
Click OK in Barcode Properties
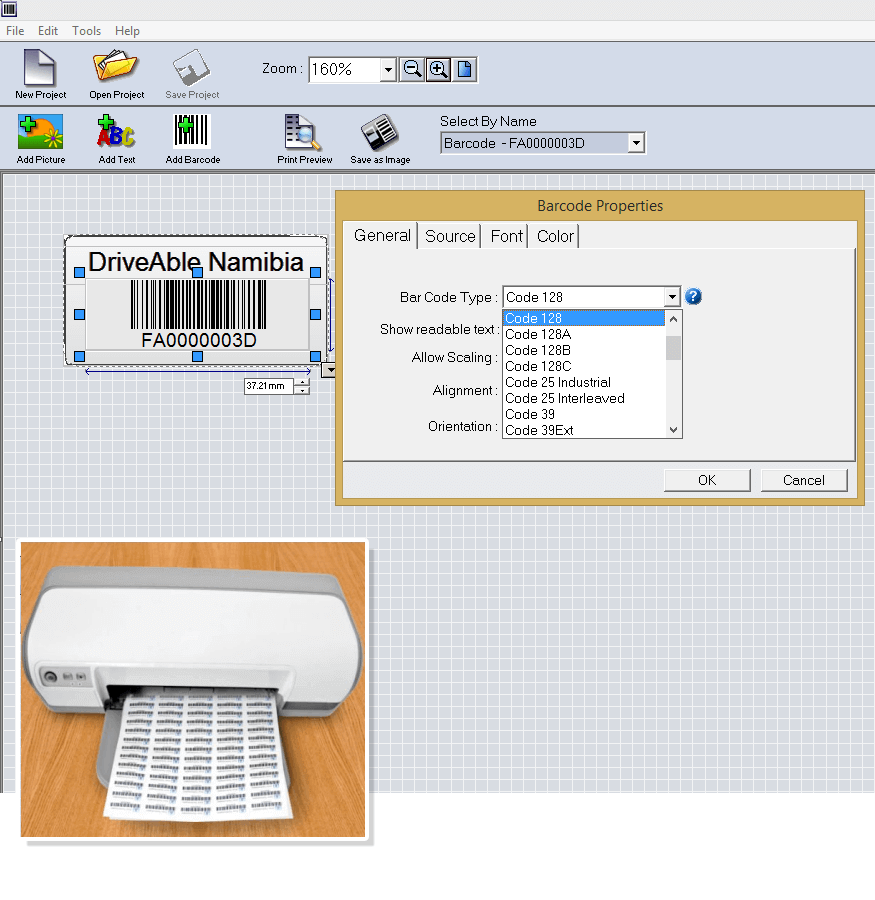707,480
